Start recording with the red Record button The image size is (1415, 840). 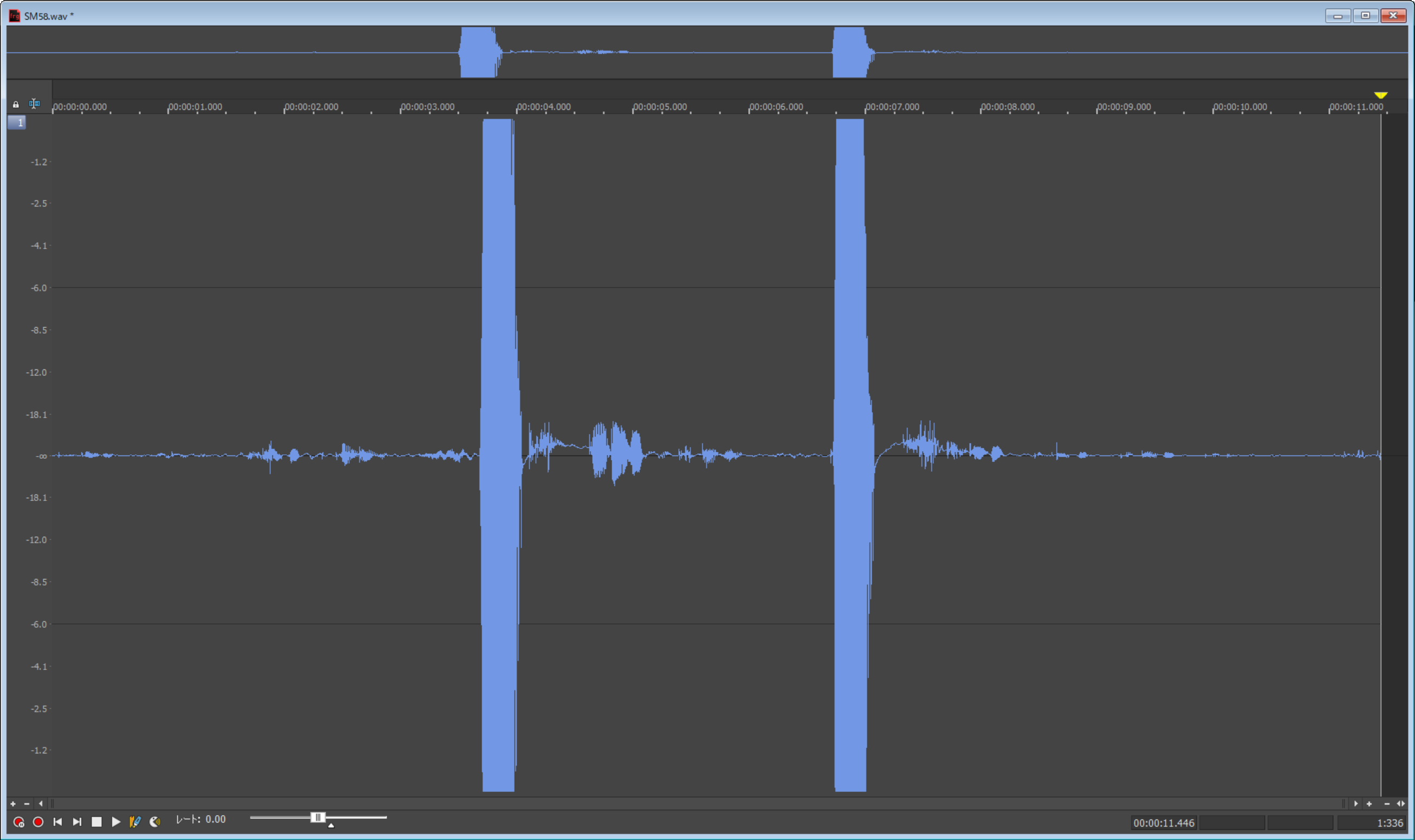[x=38, y=822]
